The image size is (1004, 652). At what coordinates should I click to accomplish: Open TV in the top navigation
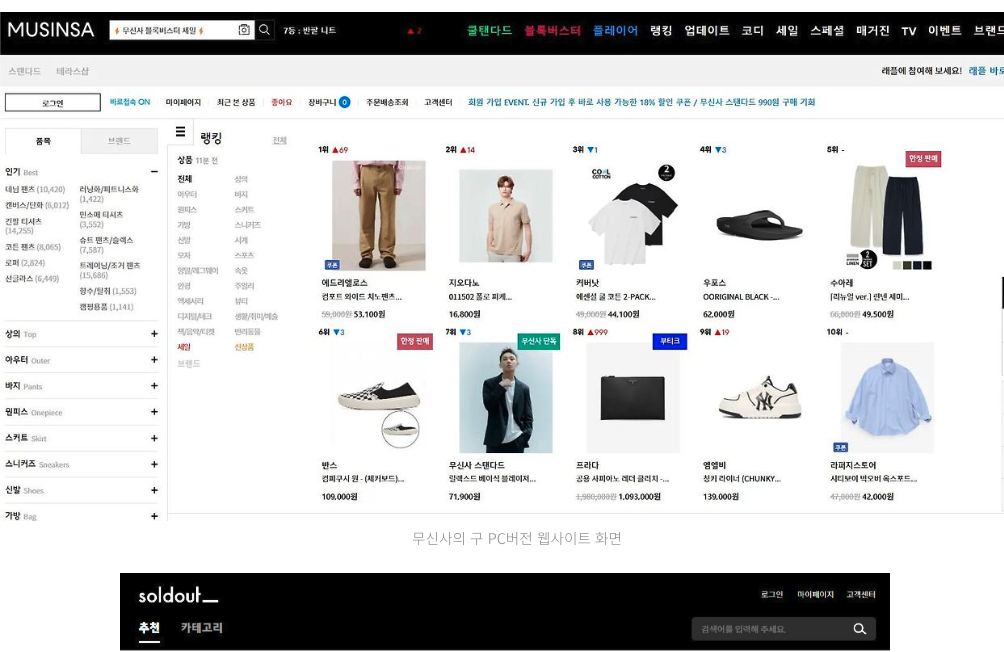909,31
